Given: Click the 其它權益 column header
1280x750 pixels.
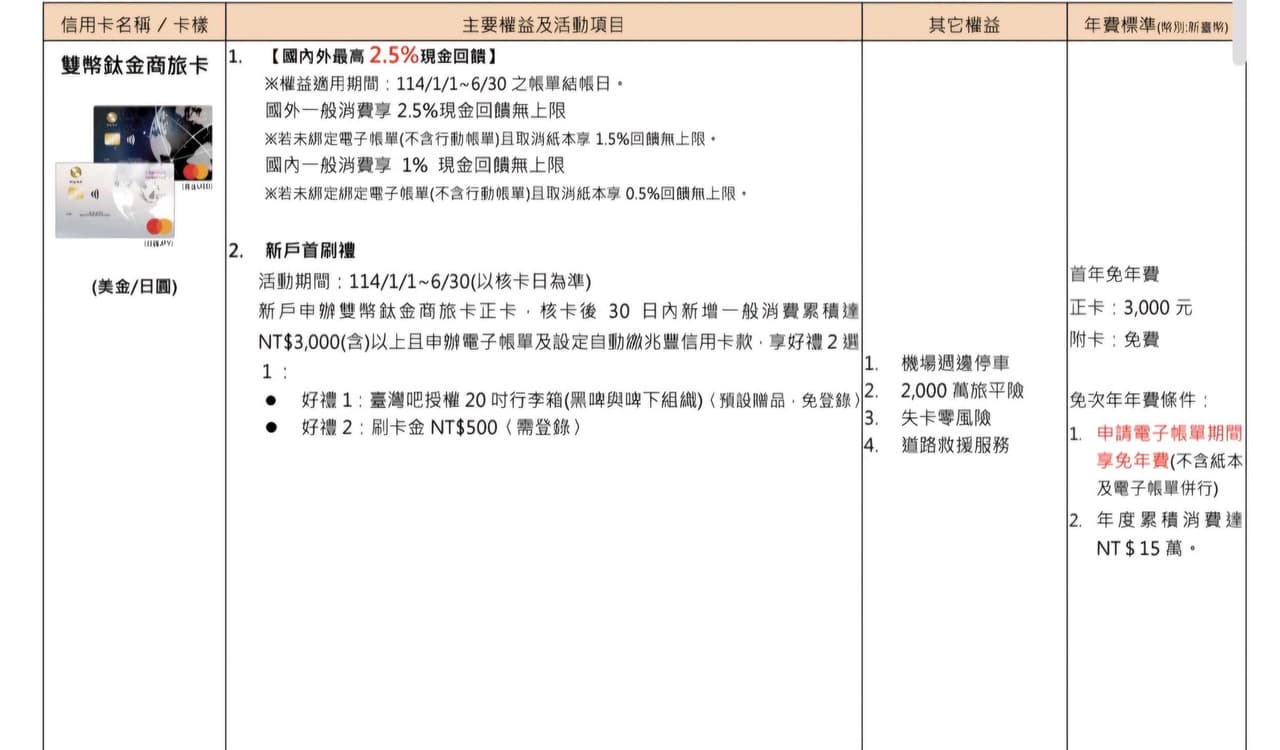Looking at the screenshot, I should 964,25.
